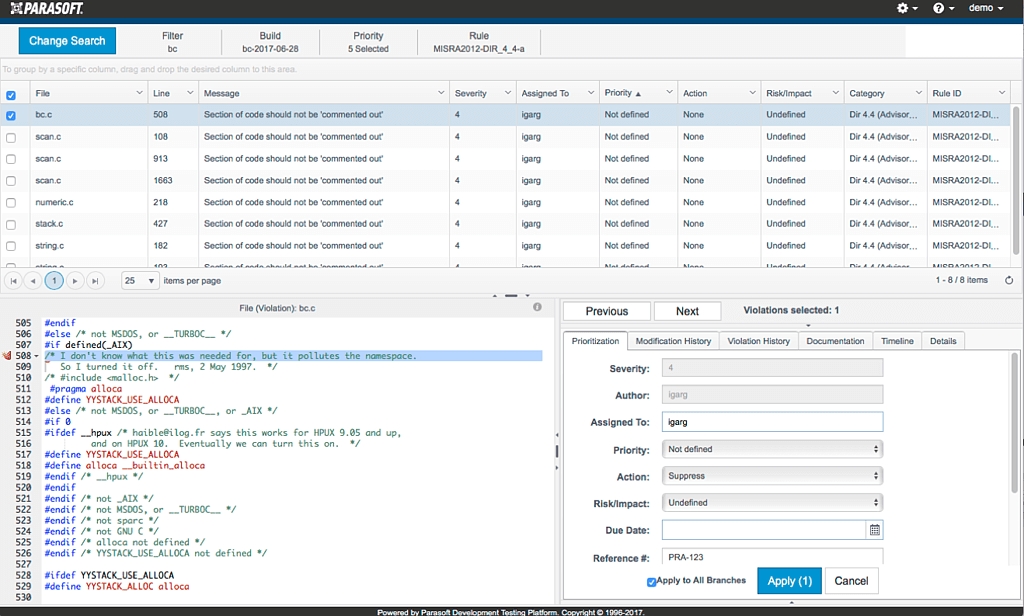Open the Category column menu
This screenshot has height=616, width=1024.
[918, 93]
